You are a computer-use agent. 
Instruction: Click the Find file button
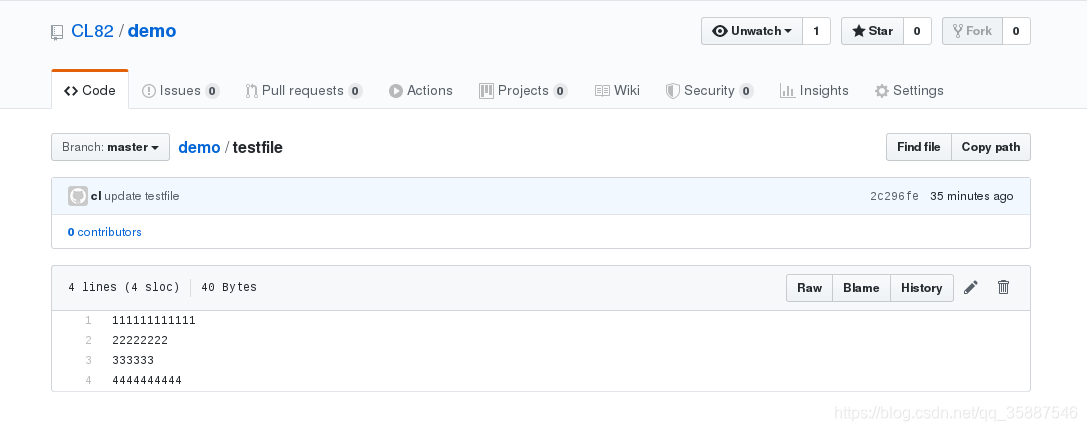click(919, 147)
